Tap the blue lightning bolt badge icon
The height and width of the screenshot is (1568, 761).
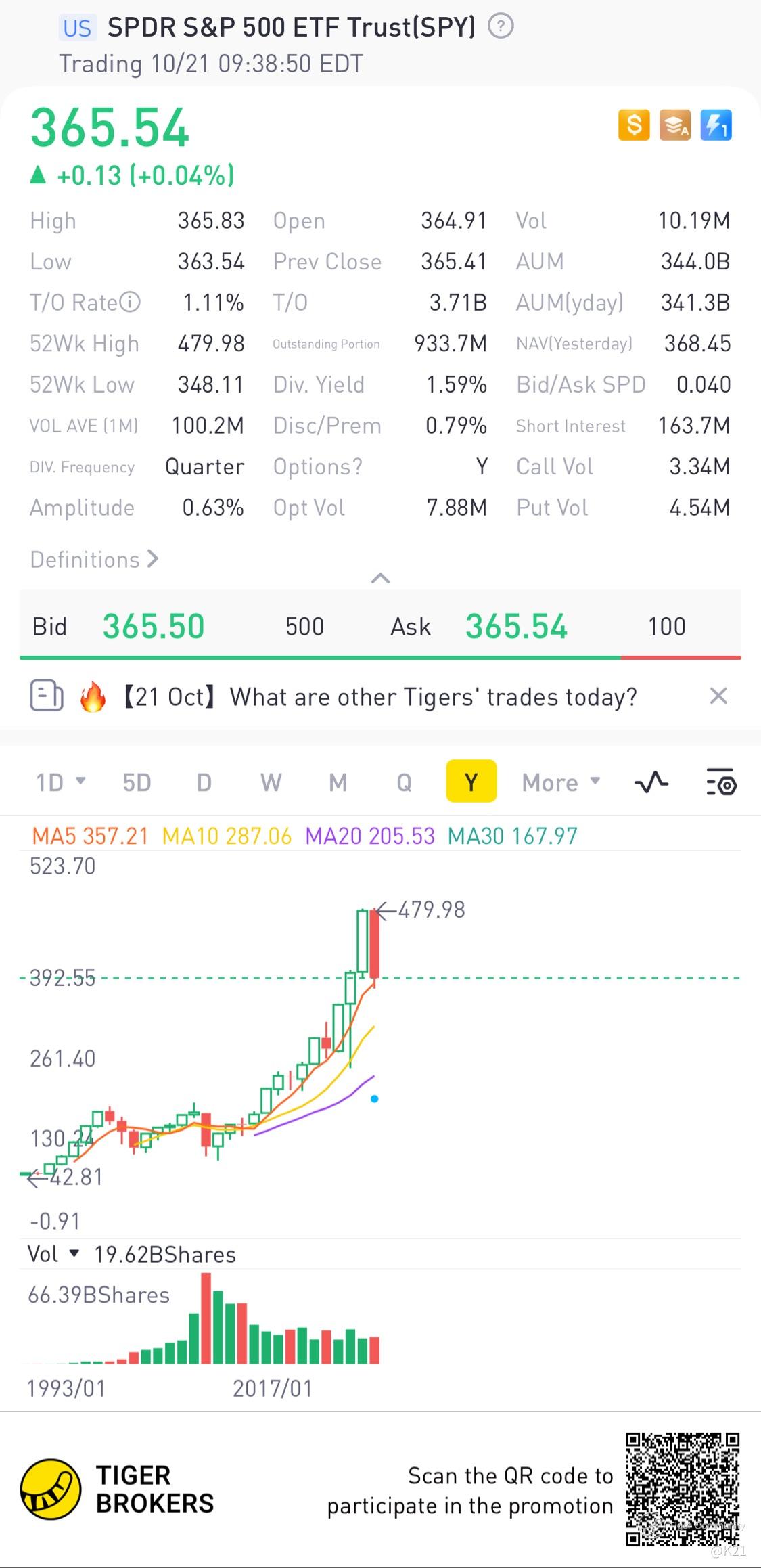(x=716, y=125)
